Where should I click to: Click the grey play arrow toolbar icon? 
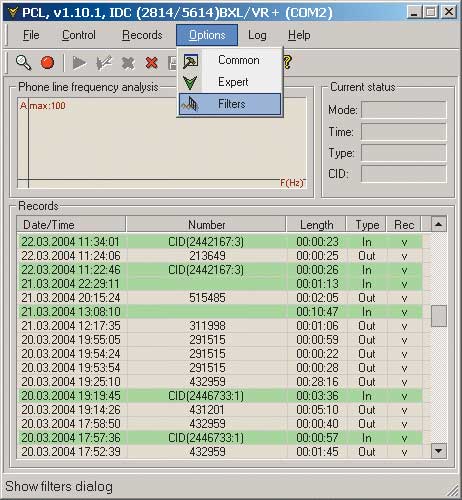point(79,63)
